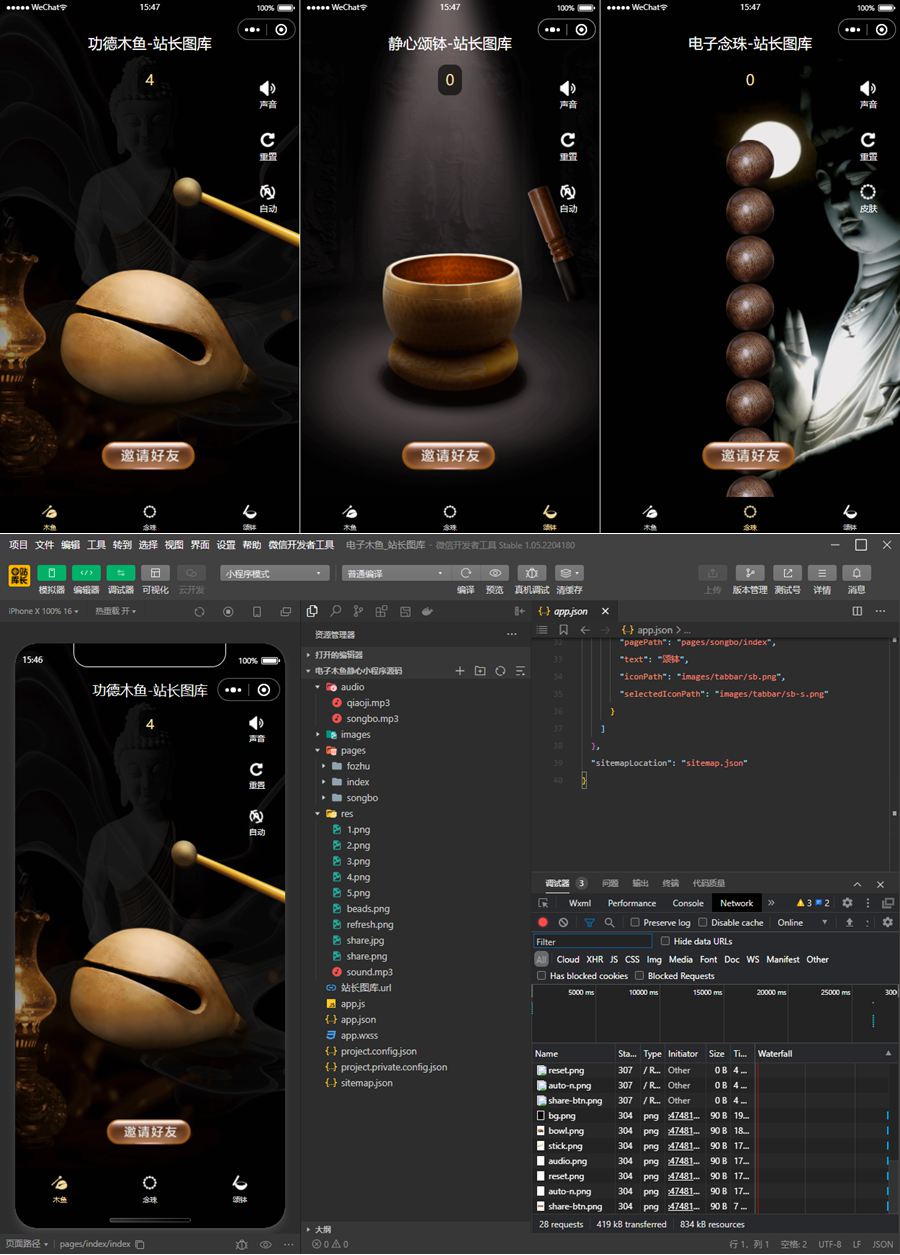The image size is (900, 1255).
Task: Click the 编译 compile button
Action: tap(466, 573)
